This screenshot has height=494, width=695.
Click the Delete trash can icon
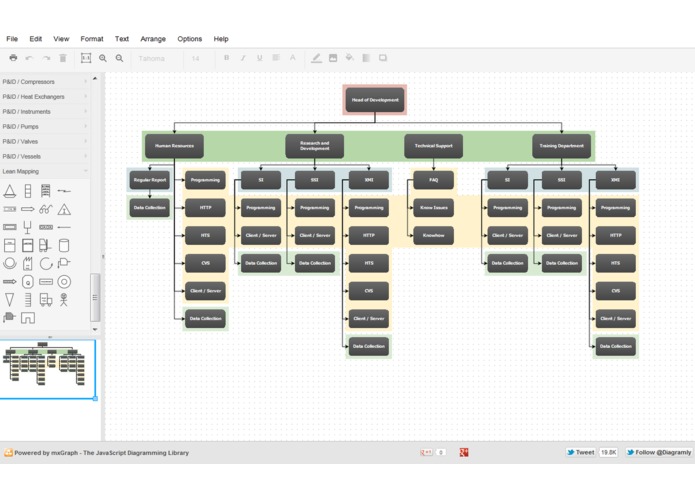pos(63,58)
